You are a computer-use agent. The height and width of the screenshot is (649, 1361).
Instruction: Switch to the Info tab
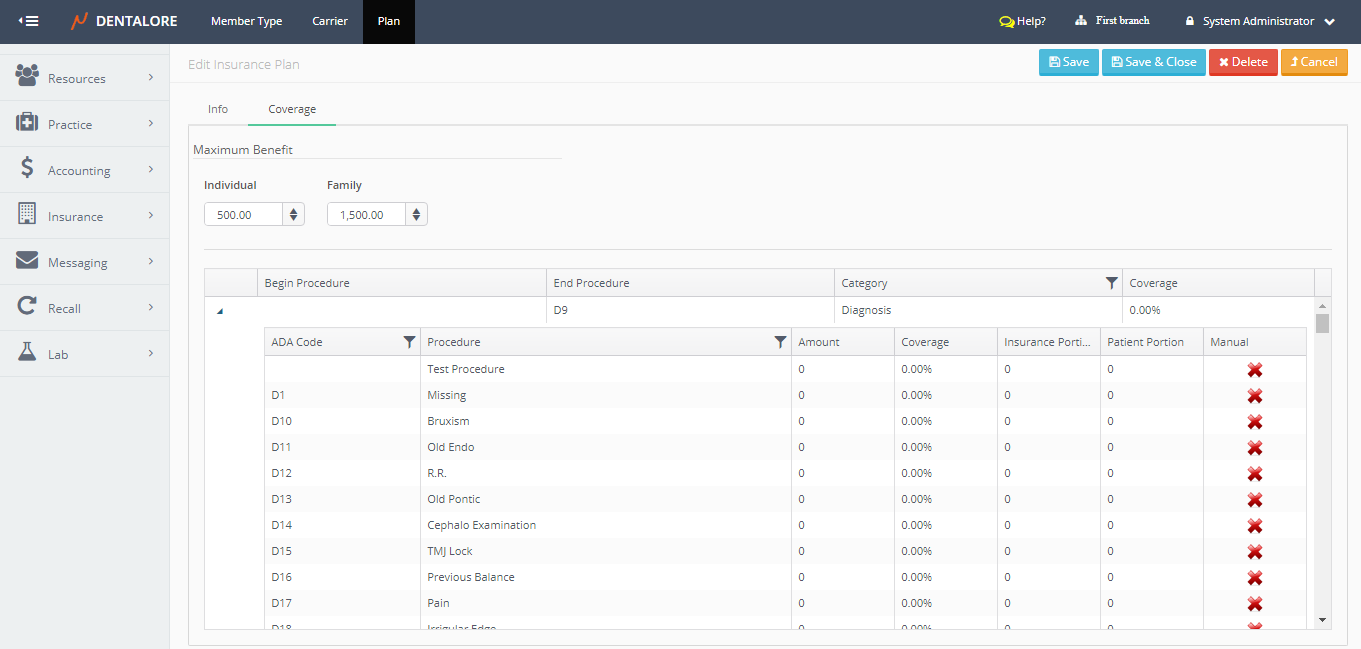(218, 109)
